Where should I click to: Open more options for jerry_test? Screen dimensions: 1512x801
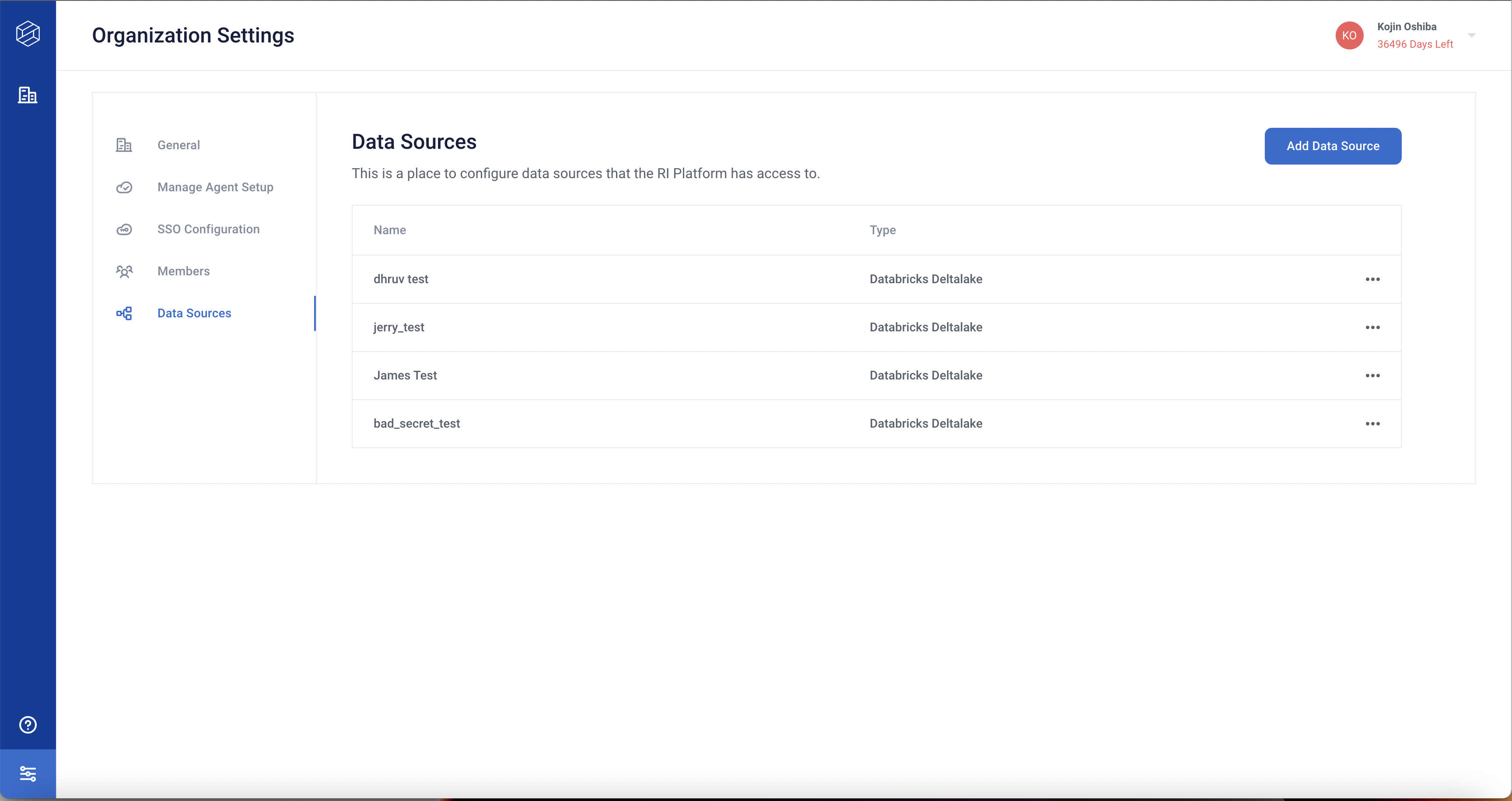[1372, 327]
